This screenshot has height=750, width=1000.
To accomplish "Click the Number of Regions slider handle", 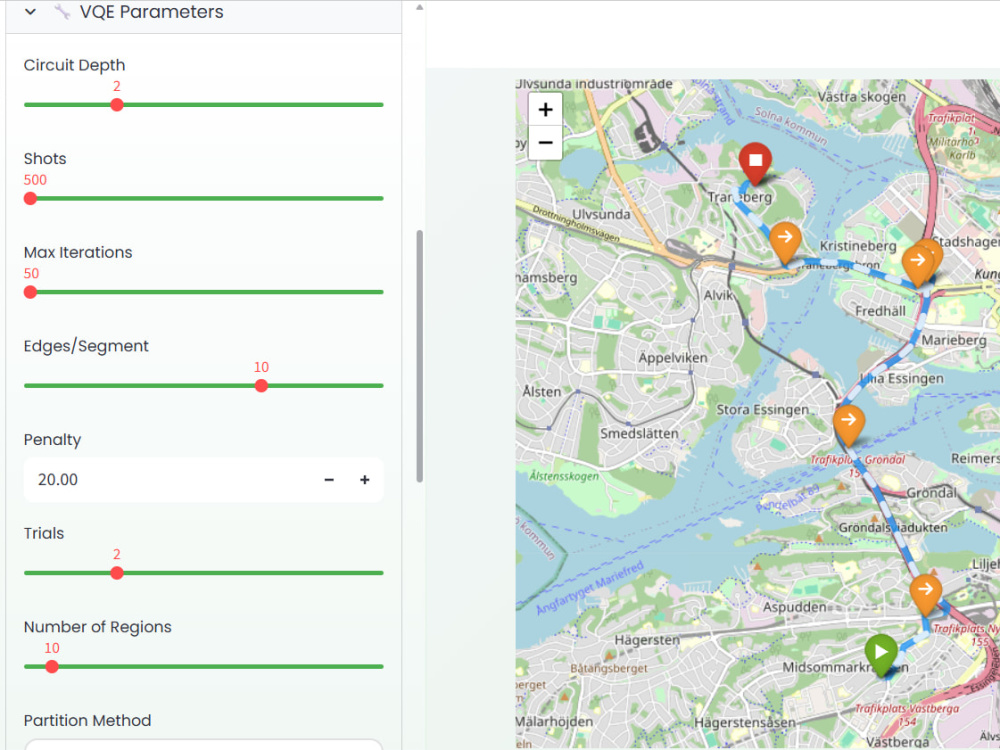I will (52, 666).
